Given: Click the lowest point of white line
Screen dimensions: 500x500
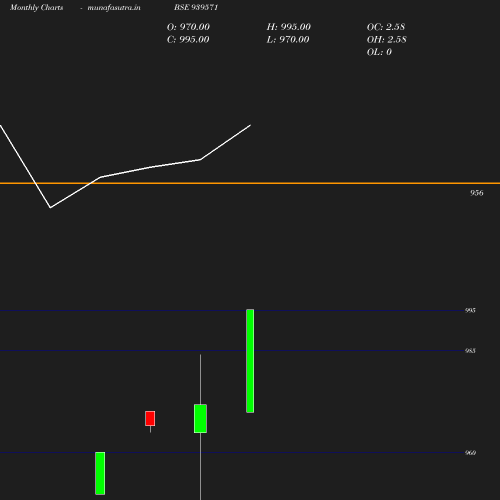Looking at the screenshot, I should point(50,208).
